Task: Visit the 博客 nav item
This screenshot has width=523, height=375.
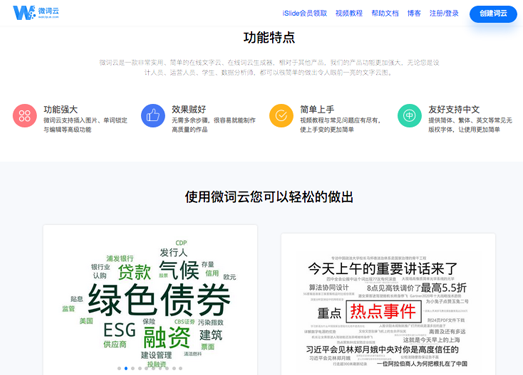Action: [x=414, y=13]
